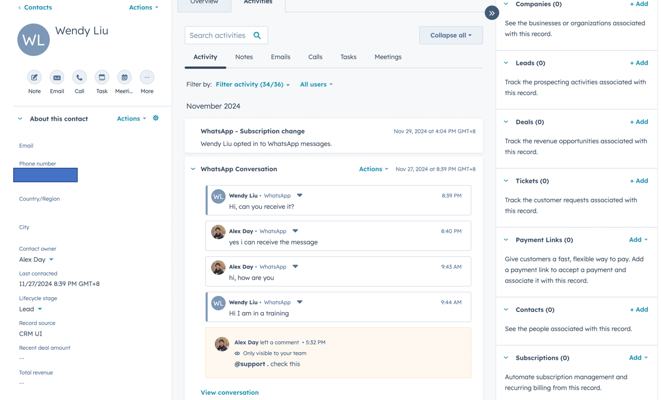Screen dimensions: 661x400
Task: Click + Add in Contacts section
Action: 639,309
